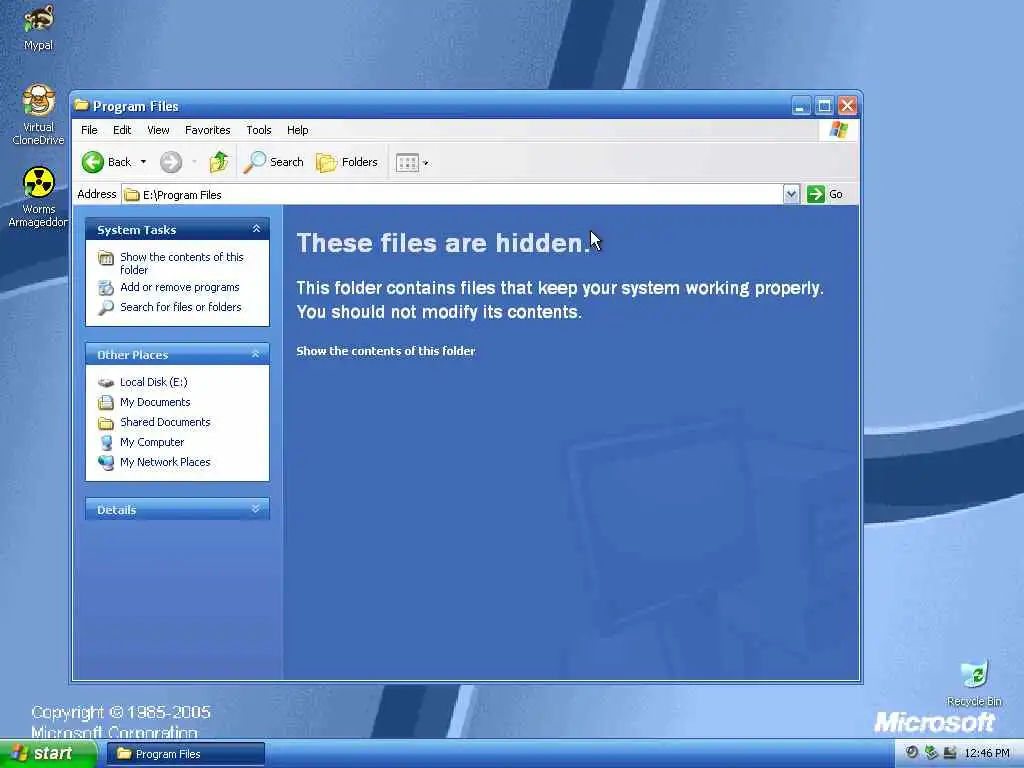Click the Add or remove programs icon

(x=106, y=287)
